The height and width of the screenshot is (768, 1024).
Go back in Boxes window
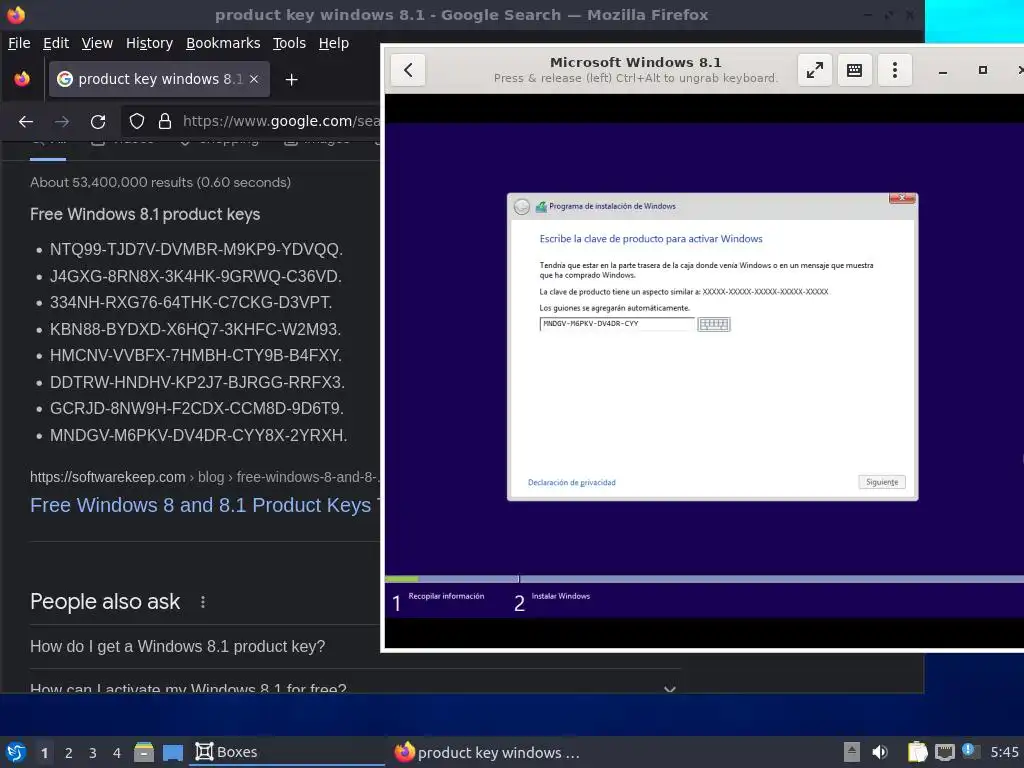click(x=408, y=70)
